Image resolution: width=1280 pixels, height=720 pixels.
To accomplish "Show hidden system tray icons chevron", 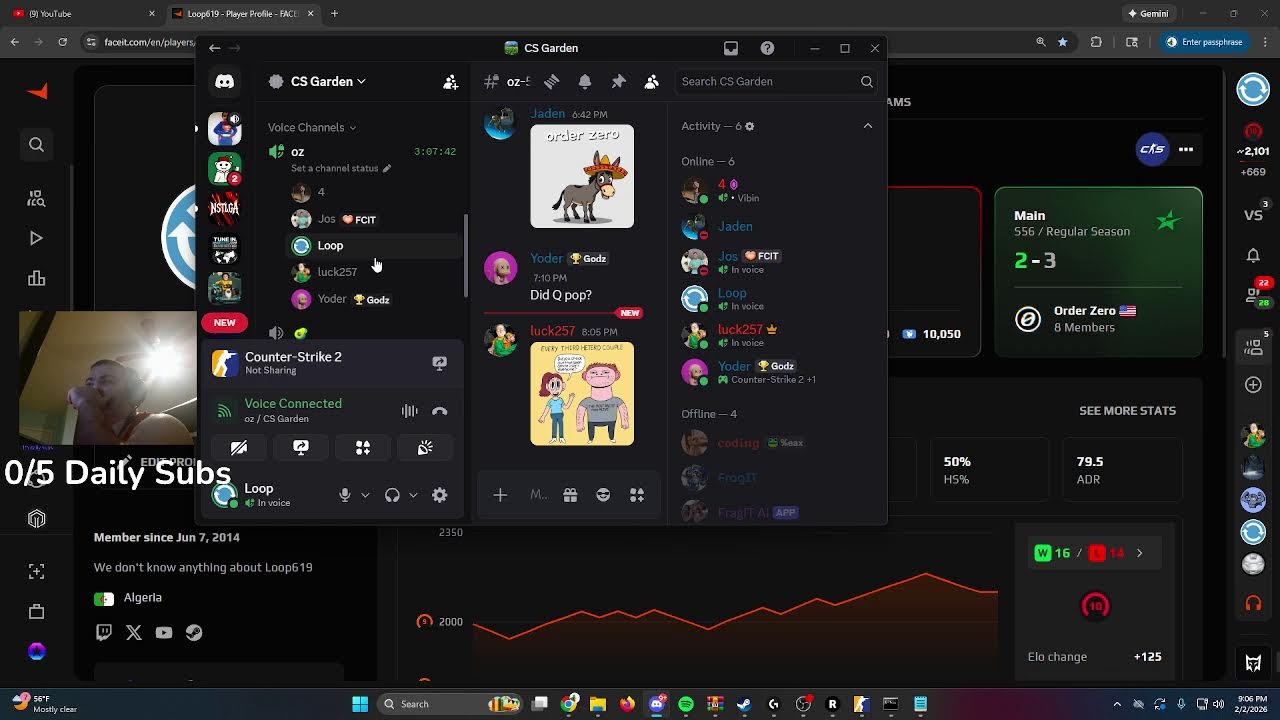I will click(x=1117, y=704).
